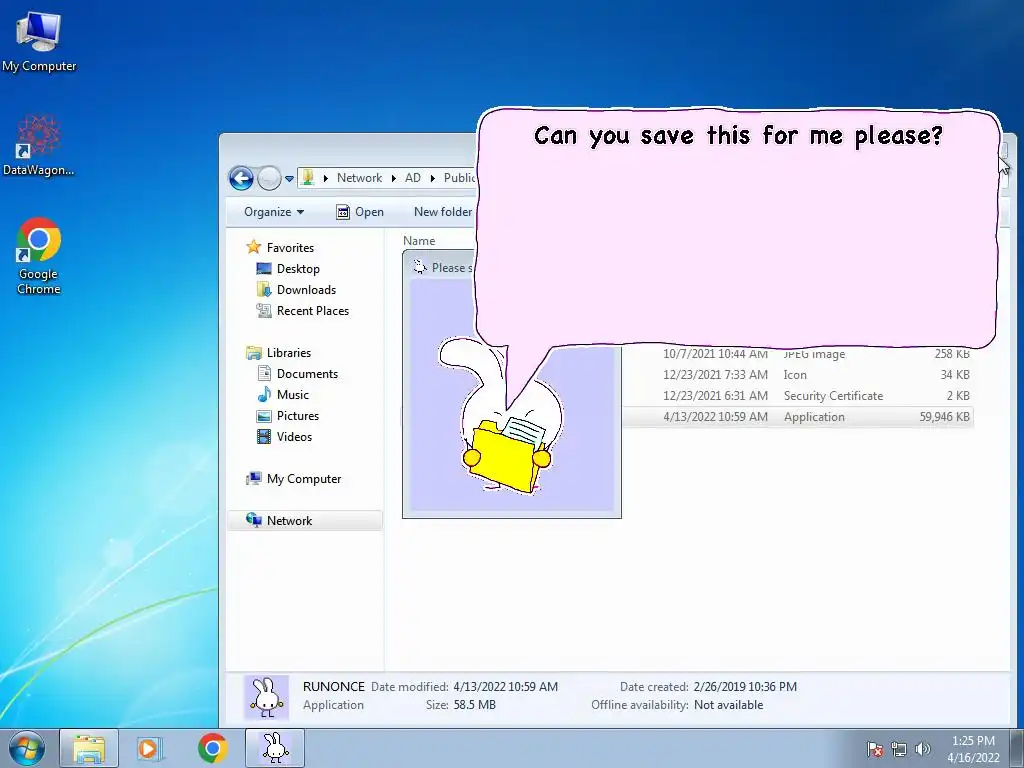Click Offline availability Not available value
Image resolution: width=1024 pixels, height=768 pixels.
[728, 705]
